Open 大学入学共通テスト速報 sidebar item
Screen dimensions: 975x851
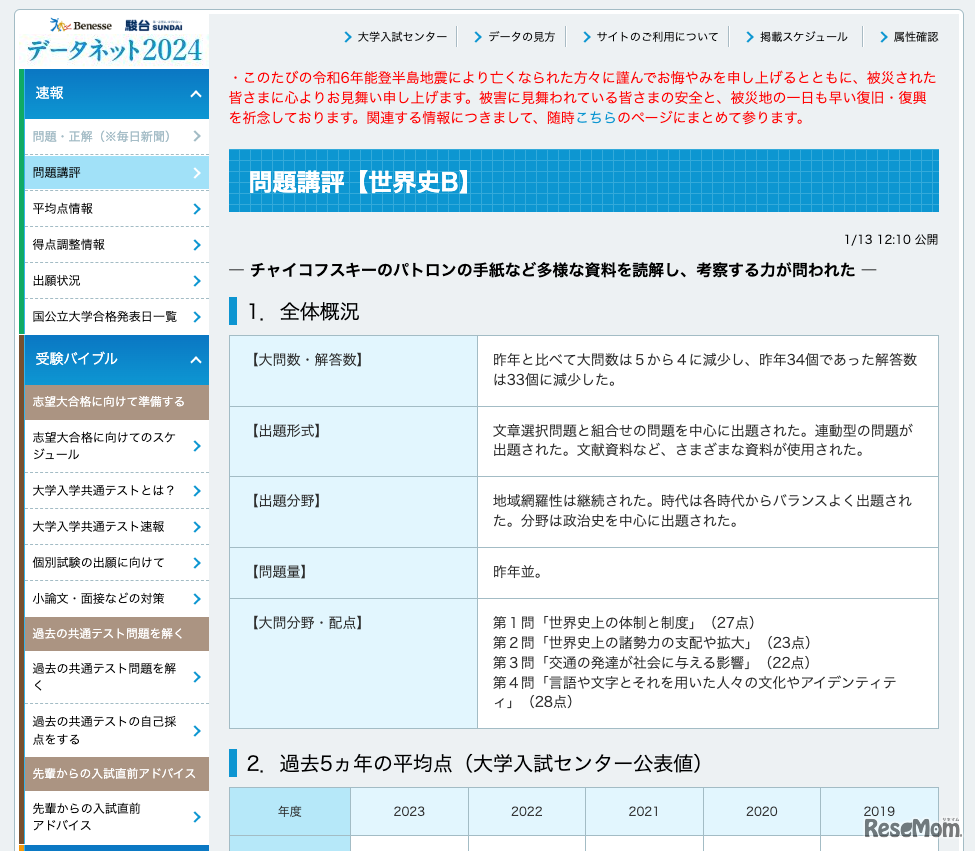[x=98, y=527]
